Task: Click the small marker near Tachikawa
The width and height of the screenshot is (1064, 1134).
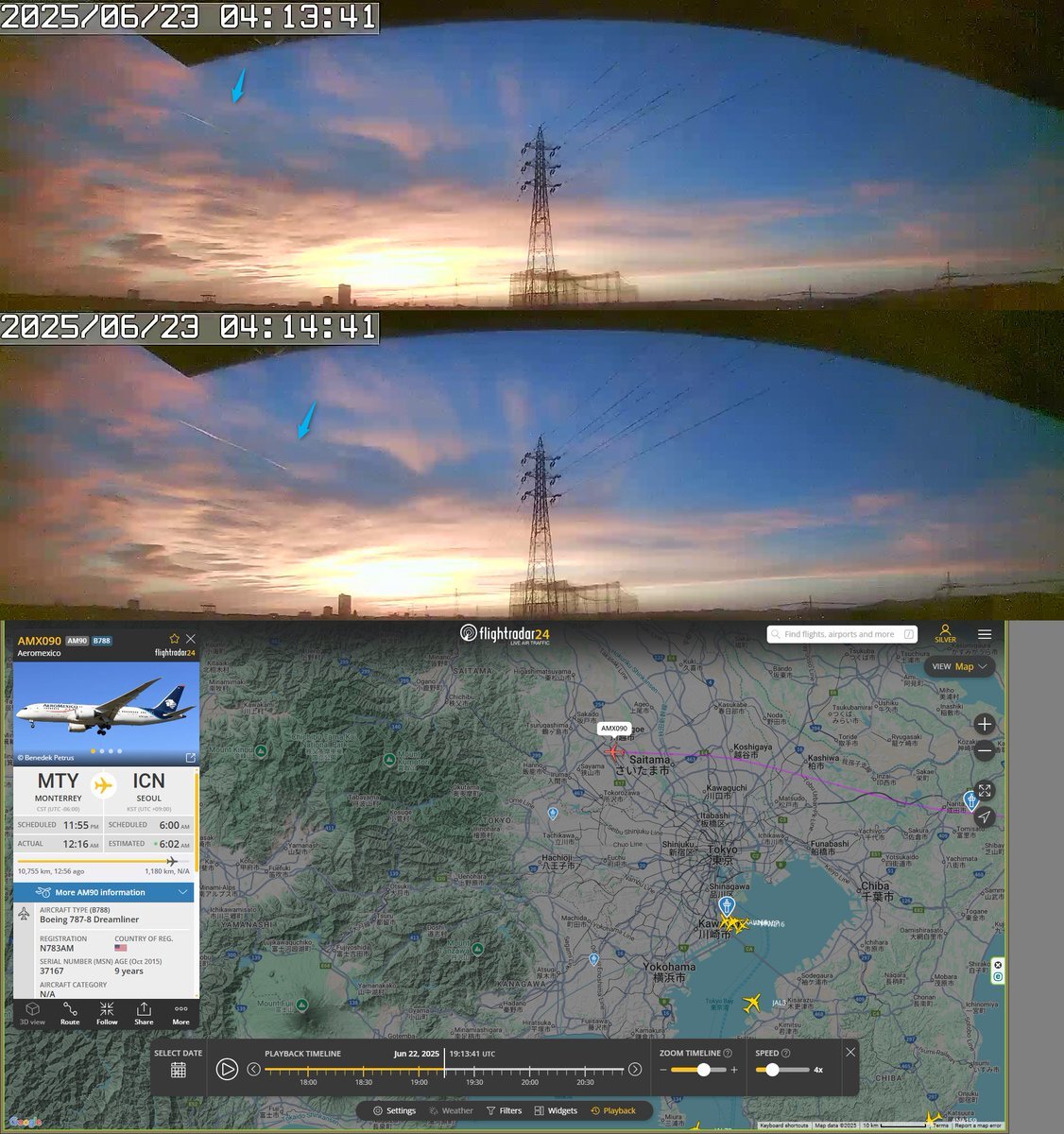Action: click(x=553, y=813)
